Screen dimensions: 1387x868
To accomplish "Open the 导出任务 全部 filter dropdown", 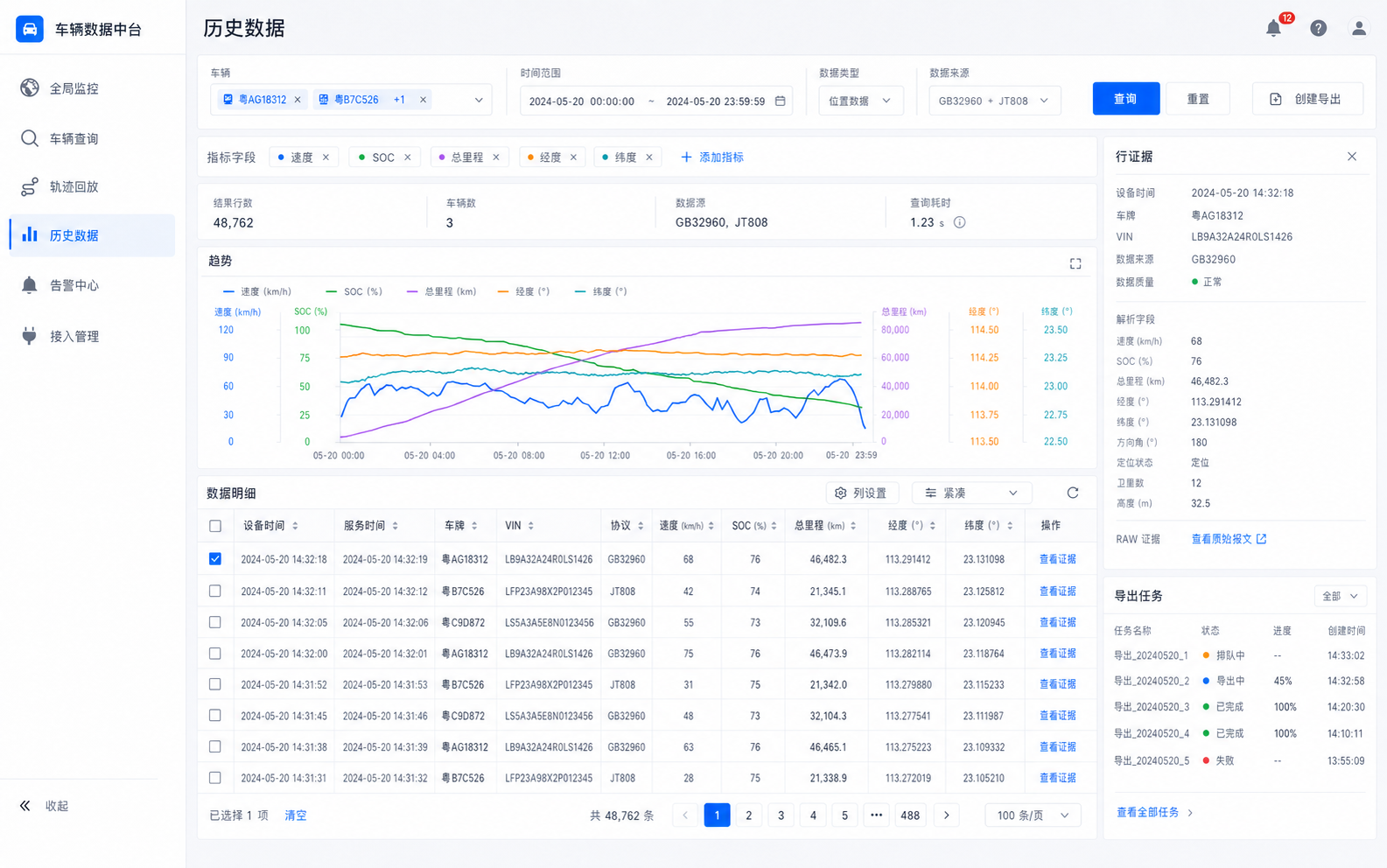I will coord(1340,596).
